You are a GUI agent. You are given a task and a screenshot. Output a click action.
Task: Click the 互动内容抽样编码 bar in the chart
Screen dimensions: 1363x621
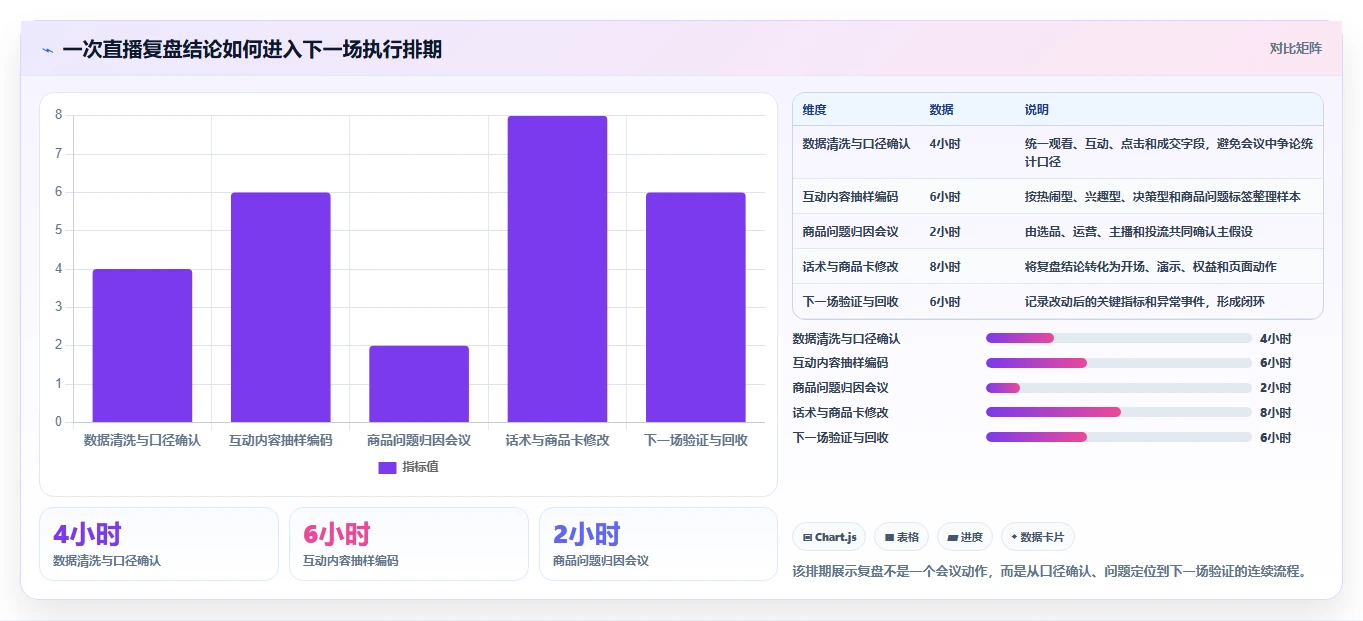click(x=280, y=307)
